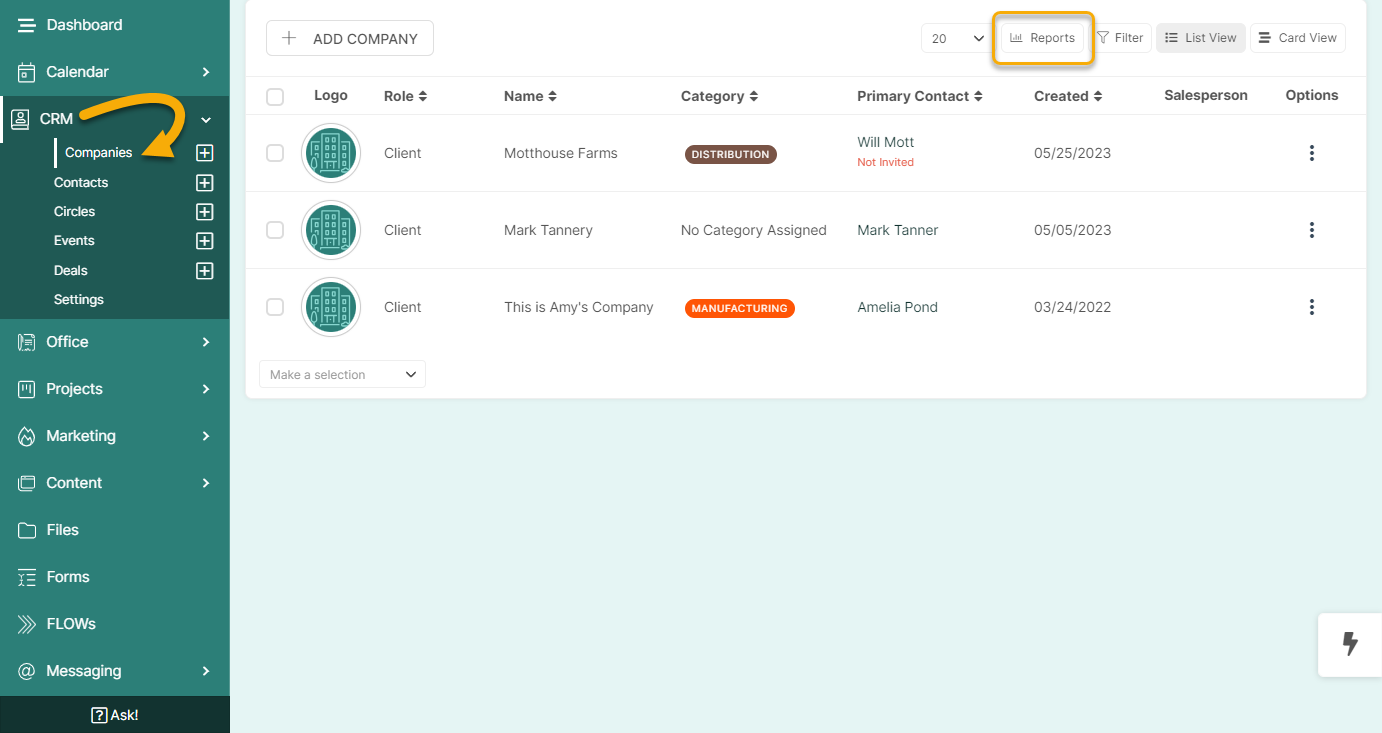This screenshot has width=1382, height=733.
Task: Click the FLOWs double-chevron icon
Action: pos(27,624)
